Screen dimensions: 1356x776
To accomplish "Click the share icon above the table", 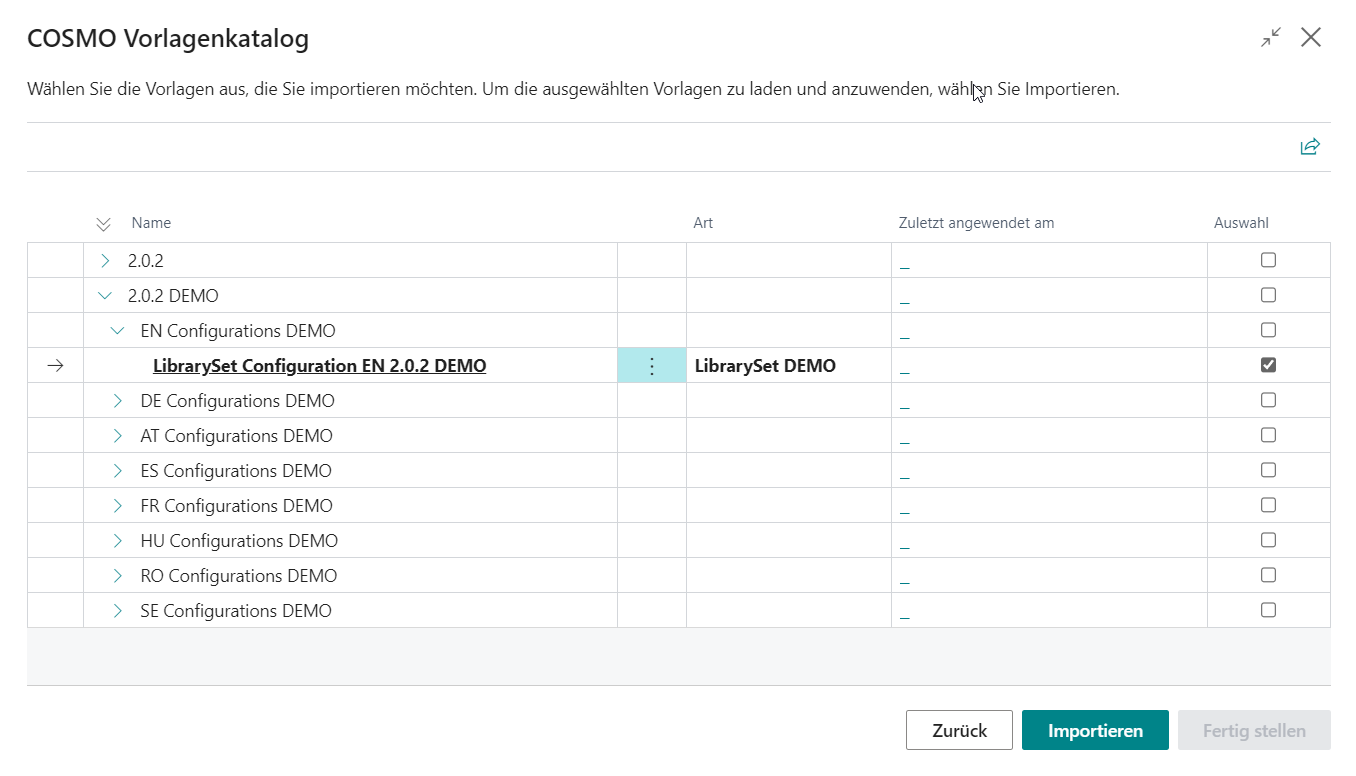I will coord(1310,147).
